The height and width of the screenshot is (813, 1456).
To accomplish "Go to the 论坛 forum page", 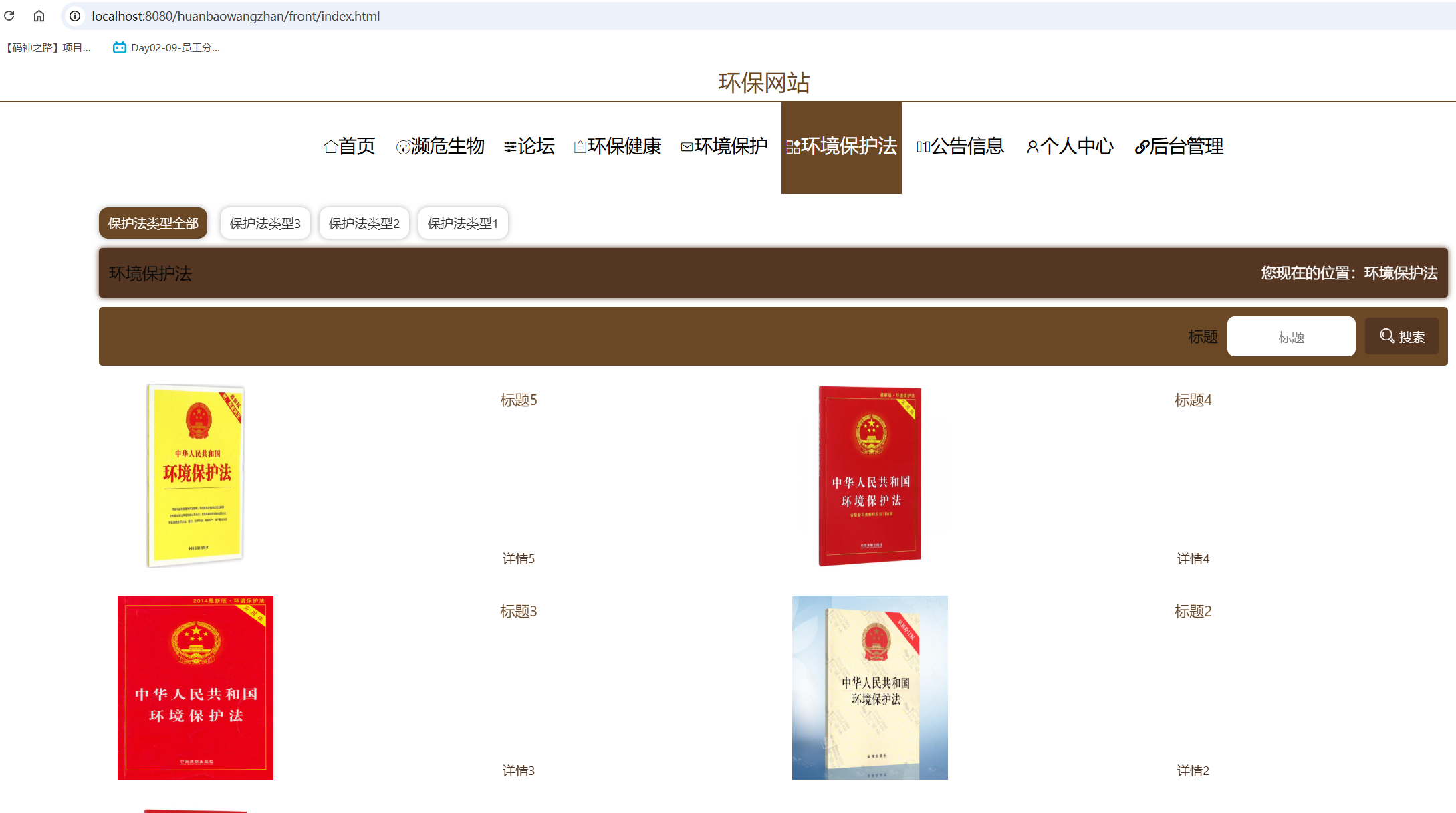I will pos(529,146).
